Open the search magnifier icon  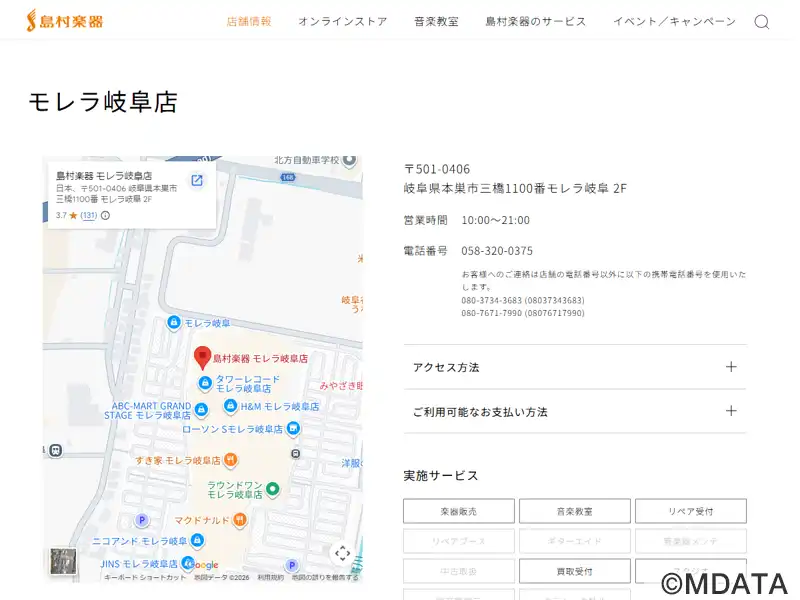762,22
